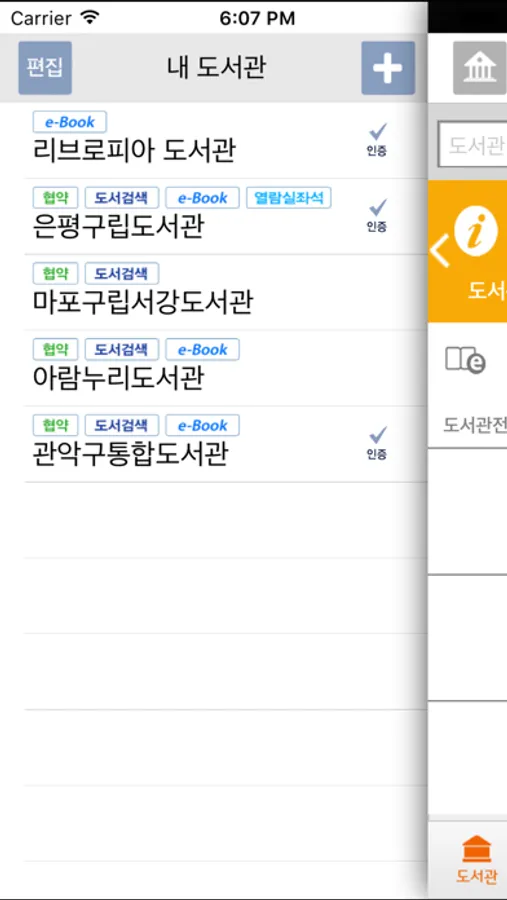Open the library building icon at top right

pos(480,68)
